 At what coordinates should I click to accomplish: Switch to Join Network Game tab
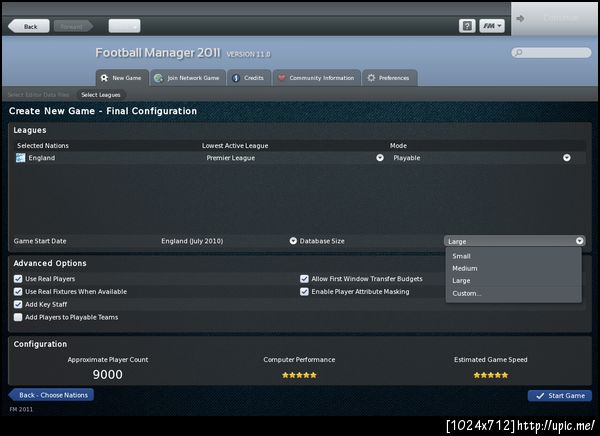[188, 78]
